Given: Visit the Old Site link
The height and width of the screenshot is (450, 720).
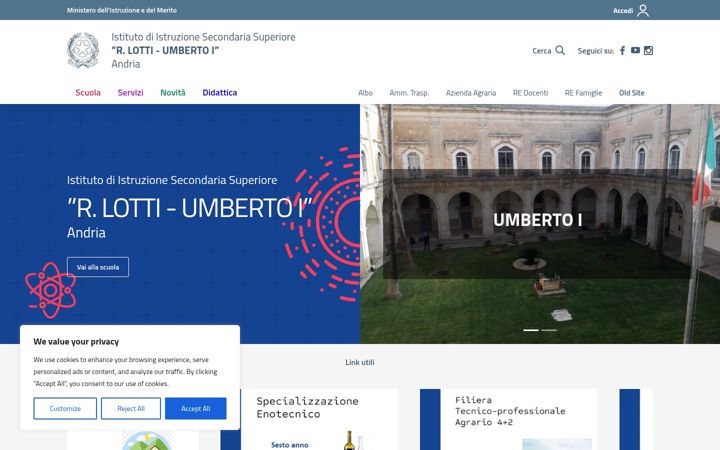Looking at the screenshot, I should pyautogui.click(x=631, y=93).
